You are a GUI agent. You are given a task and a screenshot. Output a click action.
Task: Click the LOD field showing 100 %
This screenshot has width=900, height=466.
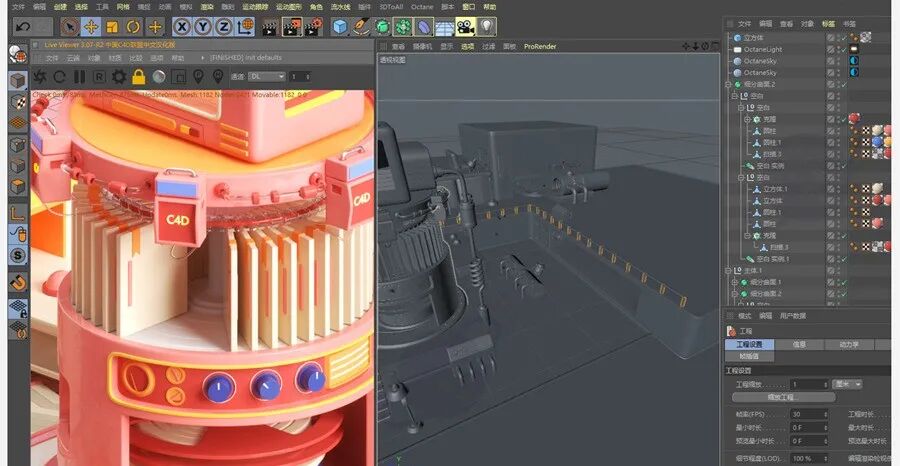point(807,459)
